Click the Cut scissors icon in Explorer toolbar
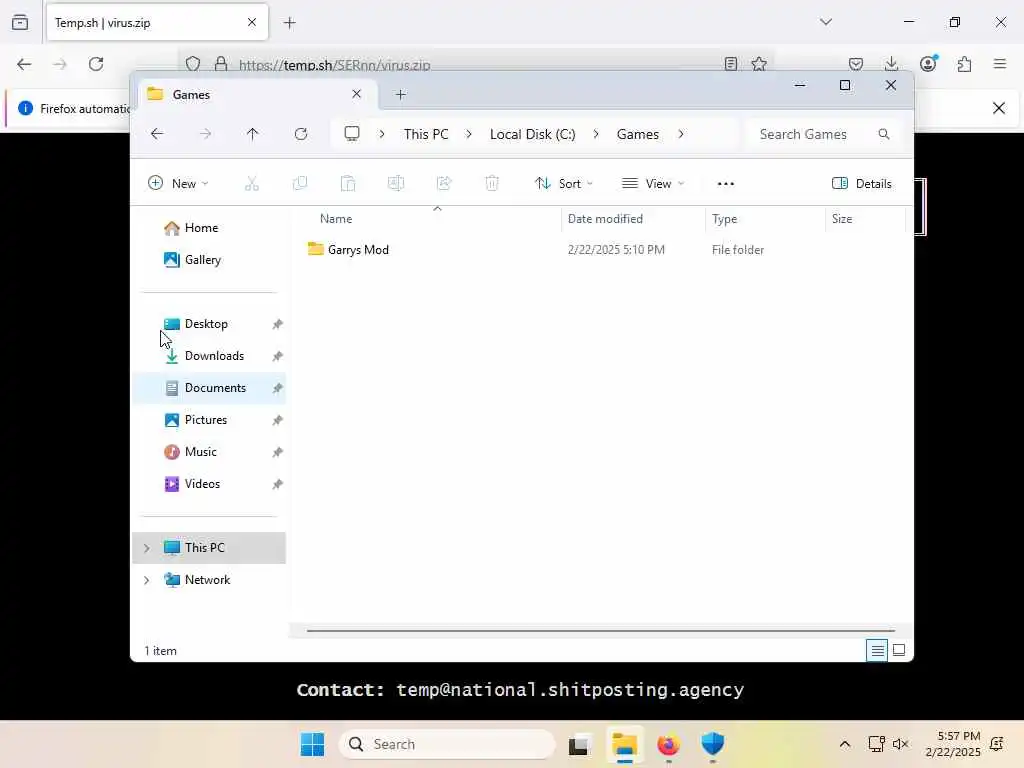 pos(251,184)
